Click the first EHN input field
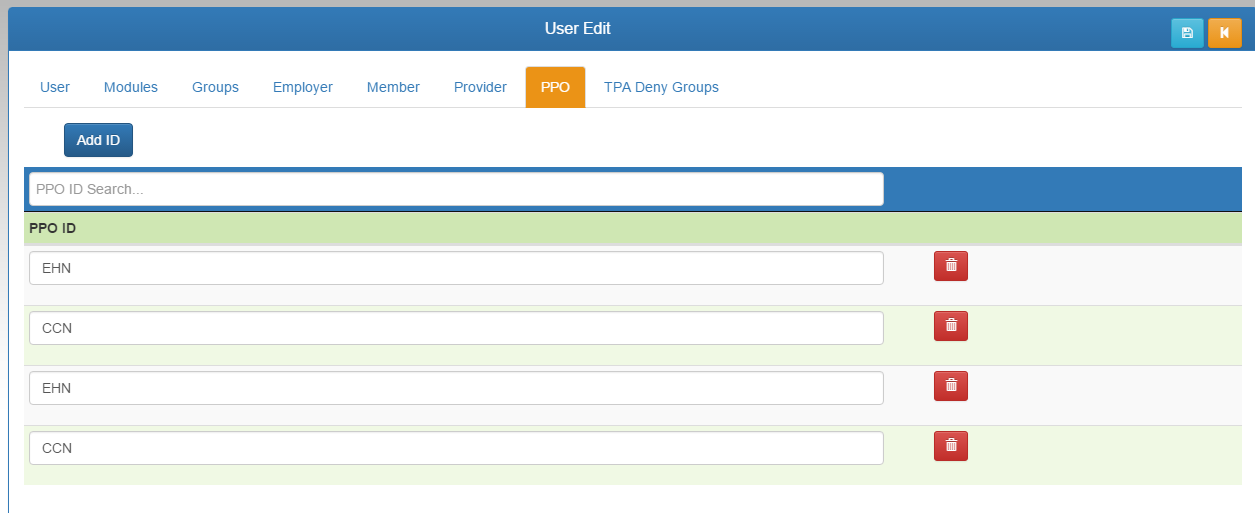Image resolution: width=1255 pixels, height=513 pixels. click(x=456, y=268)
